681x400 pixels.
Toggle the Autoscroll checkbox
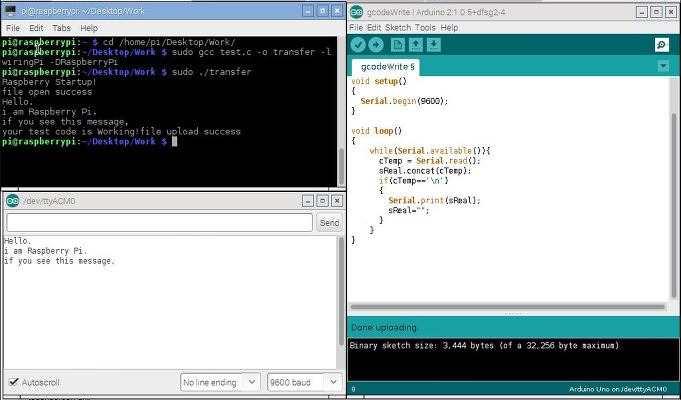[x=13, y=382]
